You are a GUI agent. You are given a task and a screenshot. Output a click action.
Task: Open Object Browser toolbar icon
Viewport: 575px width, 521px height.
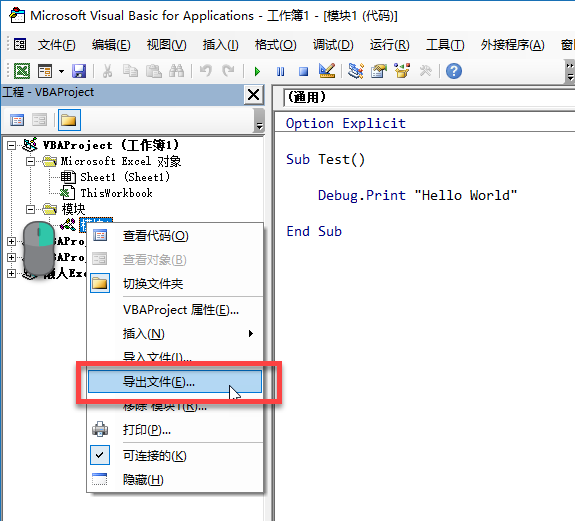click(402, 71)
